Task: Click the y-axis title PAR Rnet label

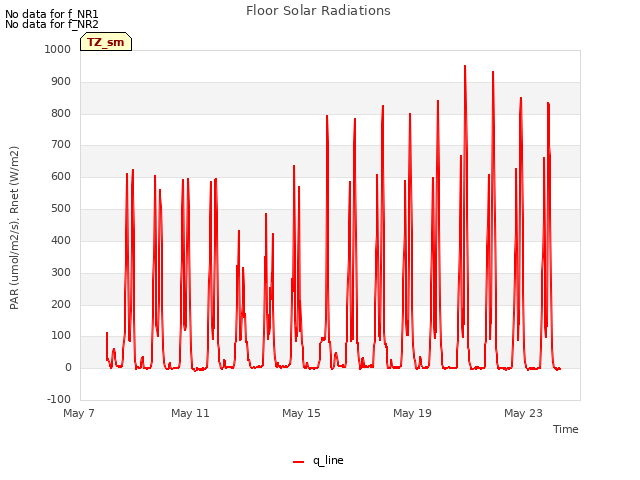Action: (x=14, y=228)
